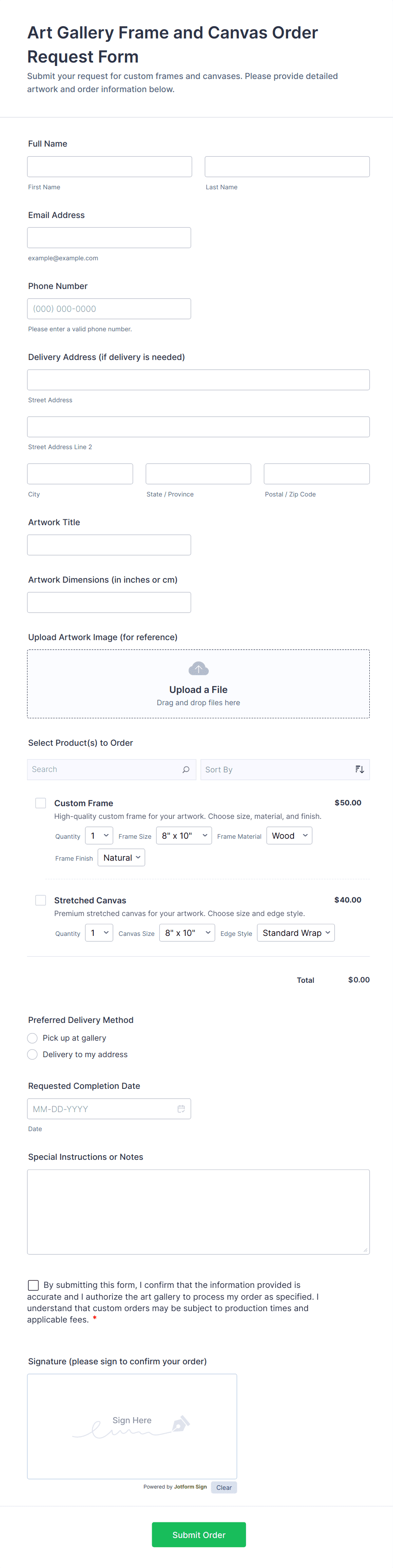This screenshot has height=1568, width=393.
Task: Click the Artwork Title input field
Action: pyautogui.click(x=109, y=545)
